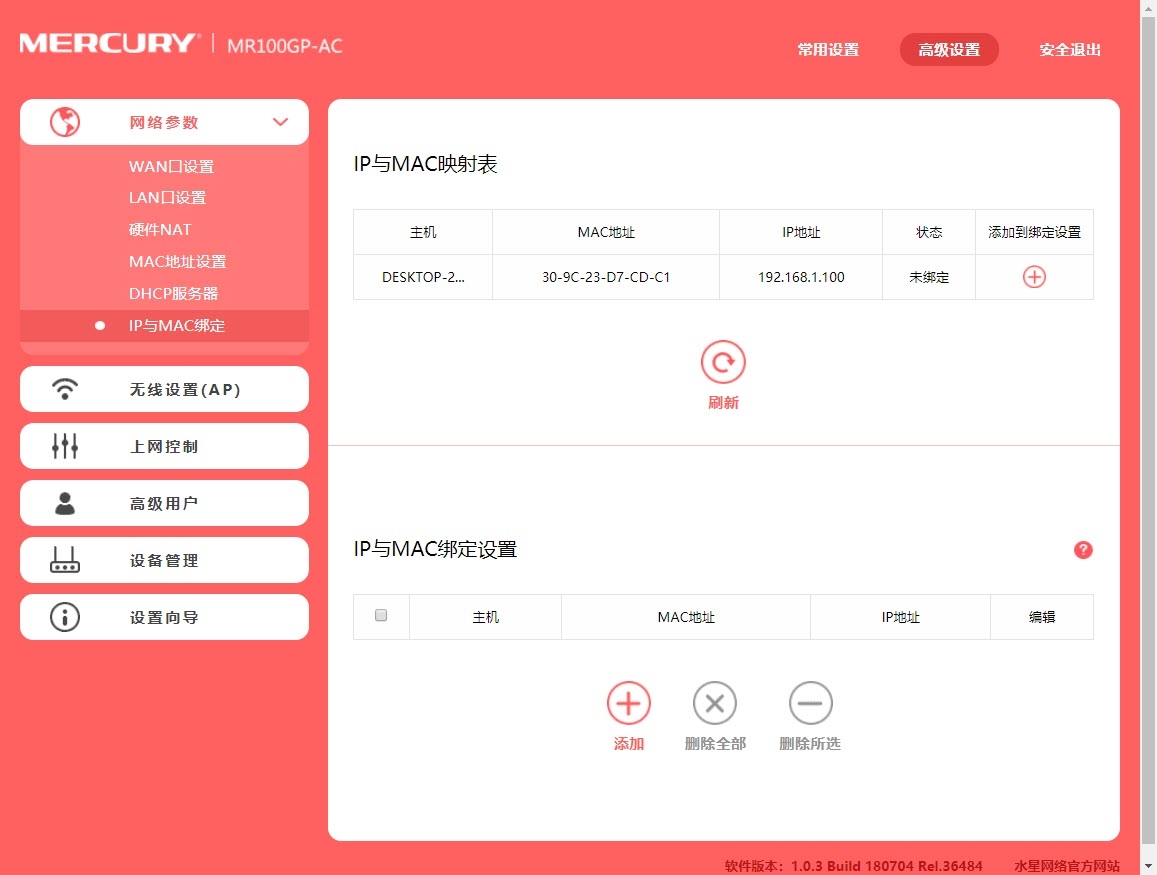Click the 未绑定 status cell
Screen dimensions: 1157x875
929,277
